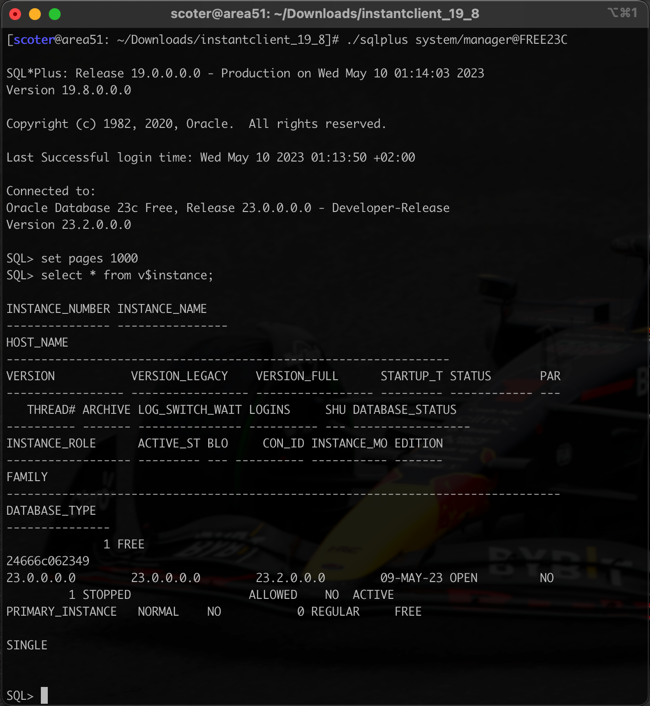Click the OPEN status value
Viewport: 650px width, 706px height.
coord(464,578)
